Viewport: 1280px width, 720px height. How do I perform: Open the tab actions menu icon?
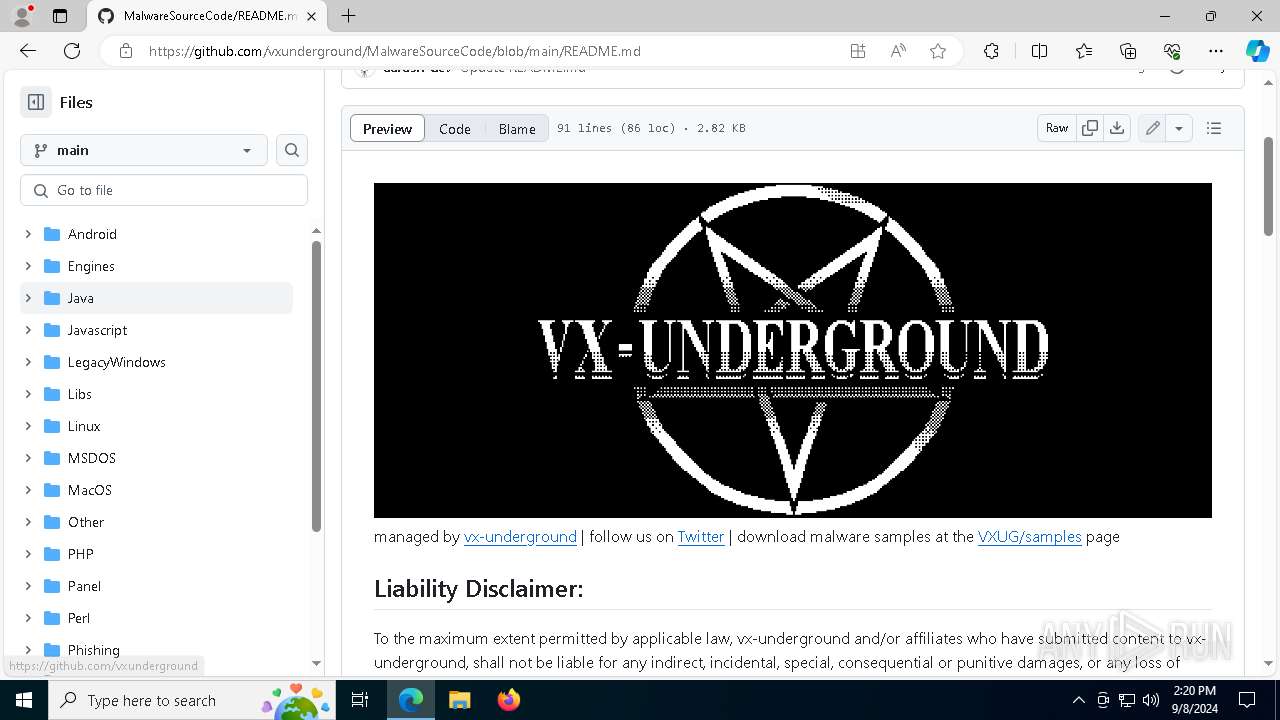coord(60,16)
